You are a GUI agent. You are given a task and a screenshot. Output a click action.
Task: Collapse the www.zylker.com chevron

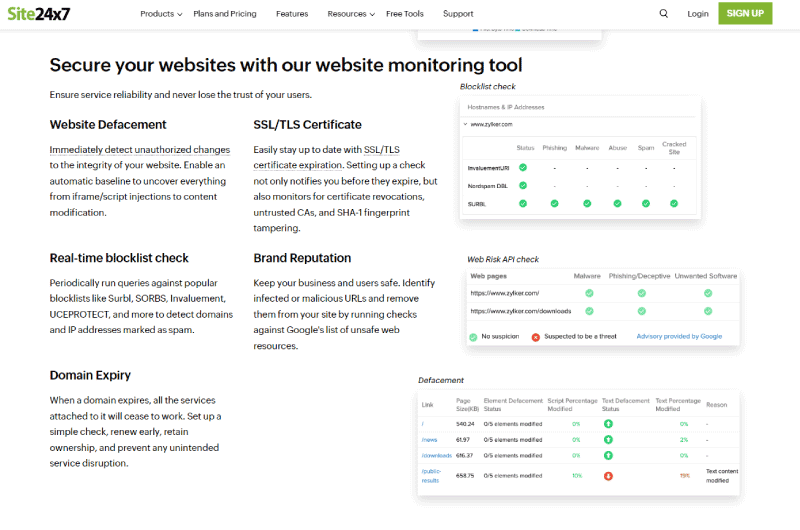[465, 124]
